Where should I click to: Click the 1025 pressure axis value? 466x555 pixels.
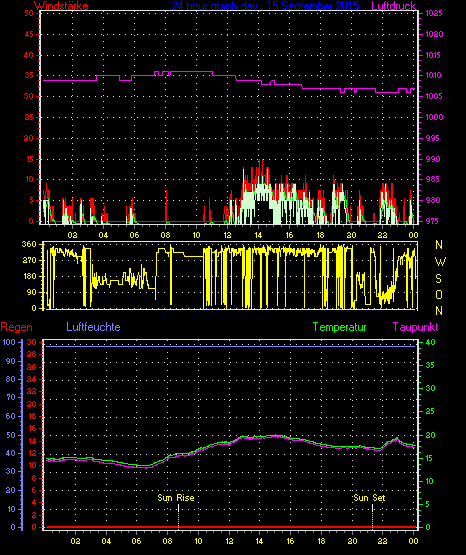434,13
